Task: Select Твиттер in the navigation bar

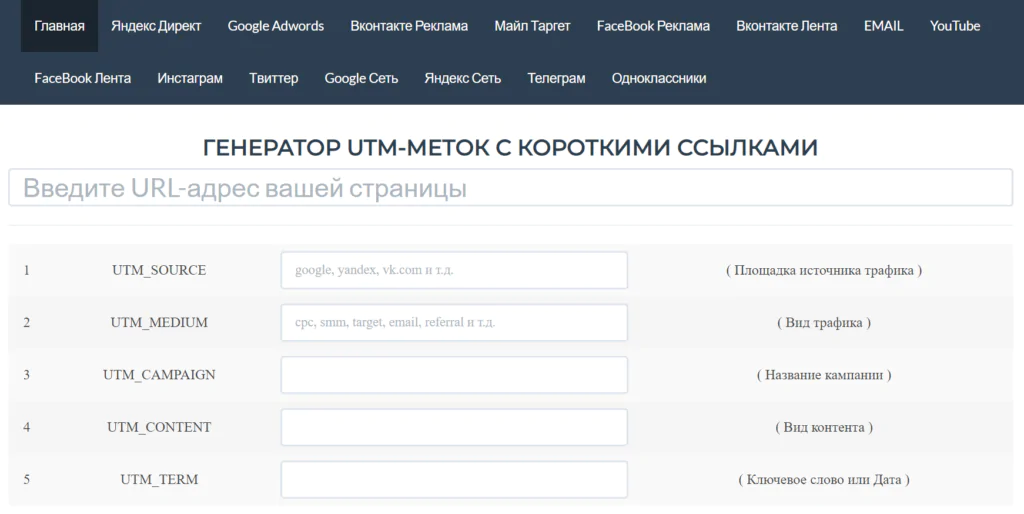Action: click(x=274, y=78)
